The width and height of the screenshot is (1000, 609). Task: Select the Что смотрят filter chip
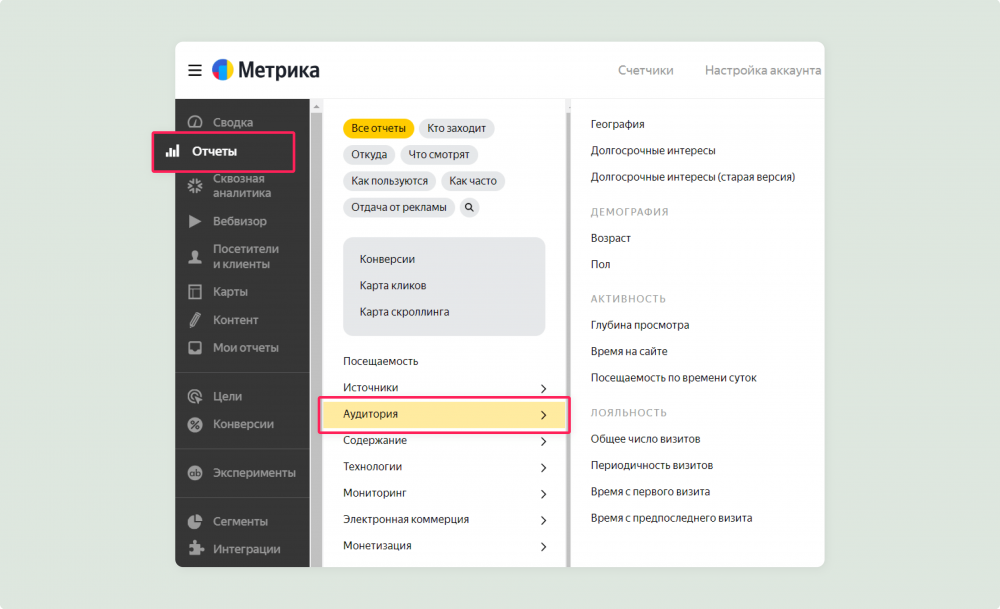click(439, 154)
